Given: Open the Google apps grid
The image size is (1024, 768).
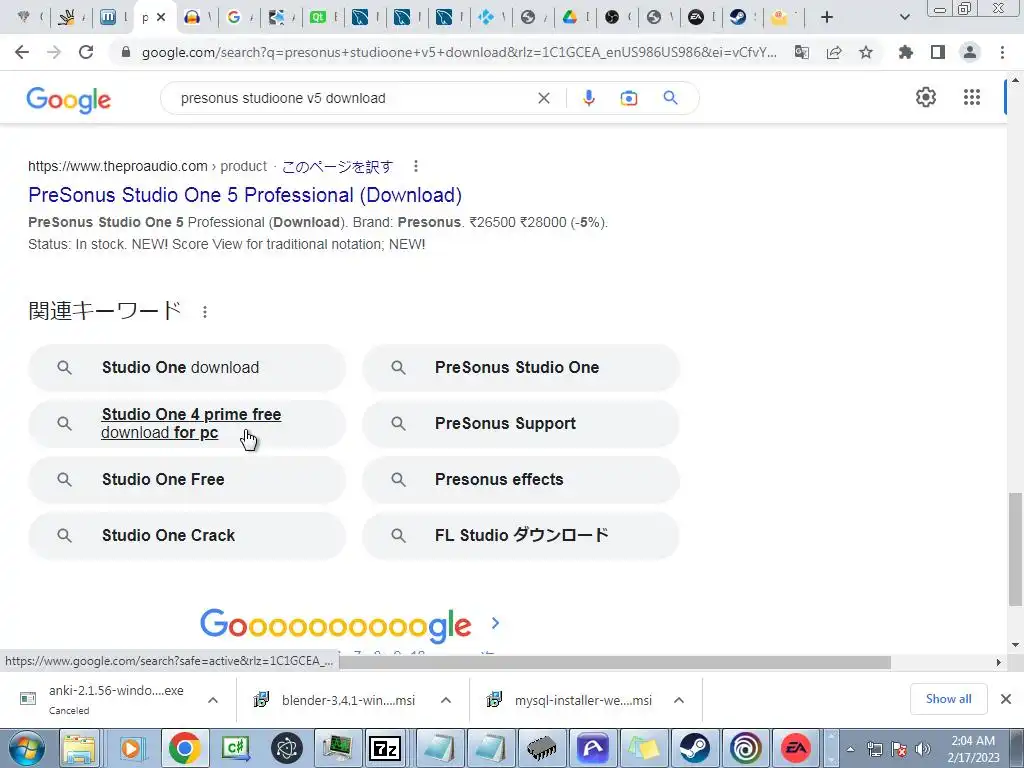Looking at the screenshot, I should click(972, 97).
